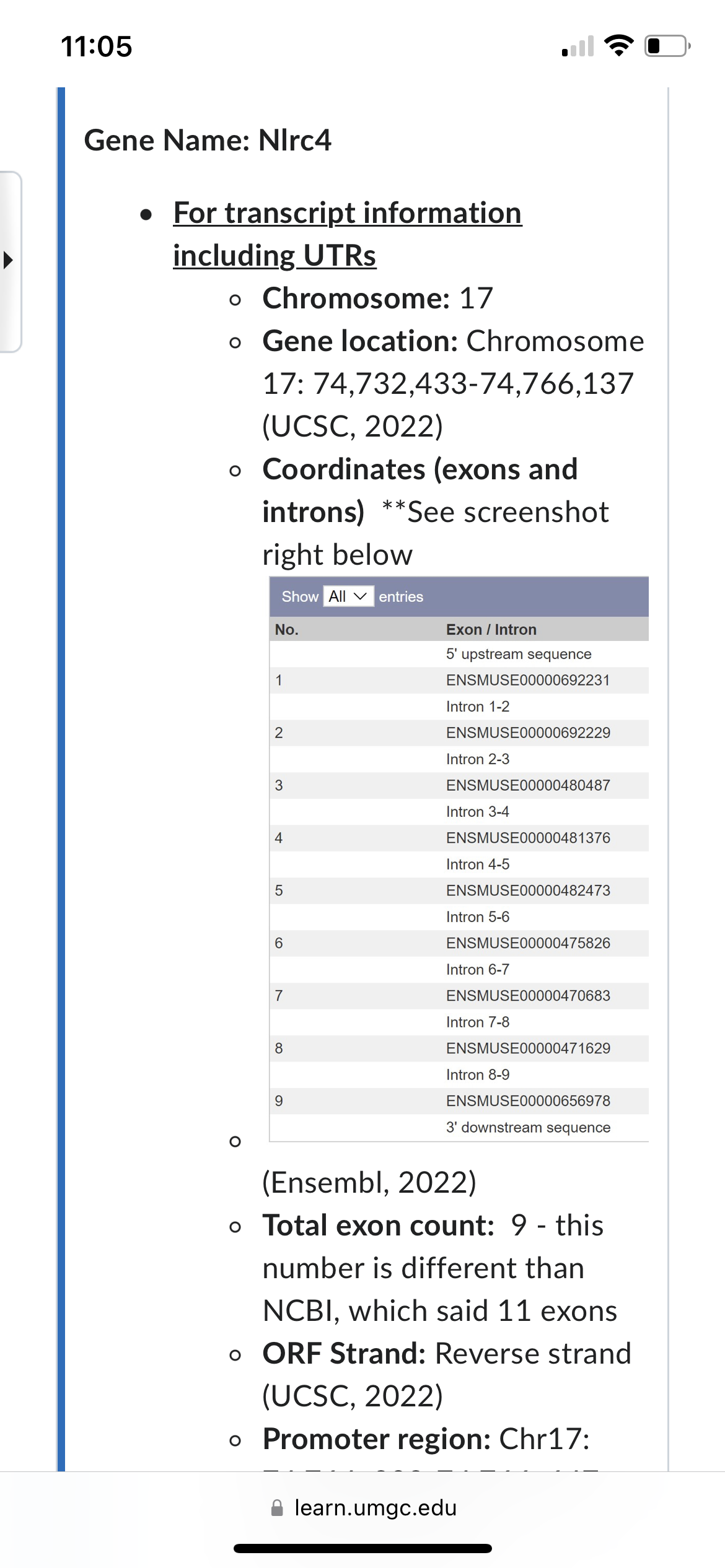
Task: Select the 'Intron 1-2' table row
Action: [459, 707]
